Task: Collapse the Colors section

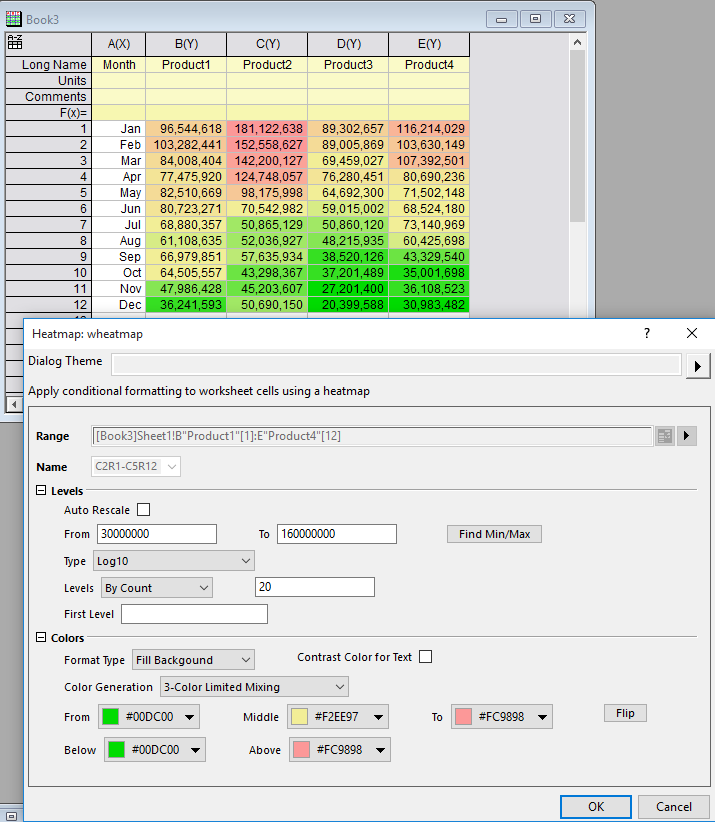Action: pyautogui.click(x=41, y=637)
